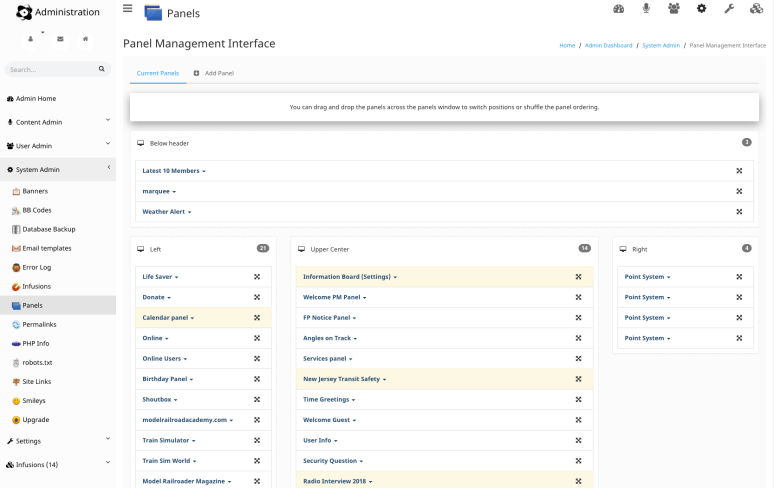Screen dimensions: 774x488
Task: Click the sidebar Search input field
Action: click(50, 69)
